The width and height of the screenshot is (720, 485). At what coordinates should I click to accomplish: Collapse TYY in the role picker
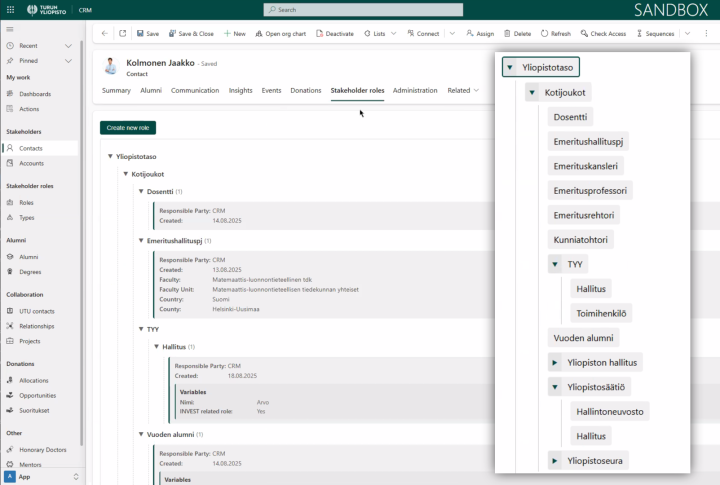tap(555, 265)
